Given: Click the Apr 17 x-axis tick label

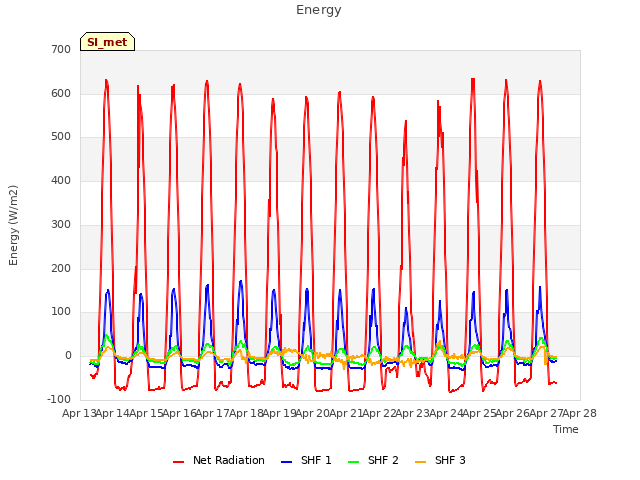Looking at the screenshot, I should coord(213,413).
